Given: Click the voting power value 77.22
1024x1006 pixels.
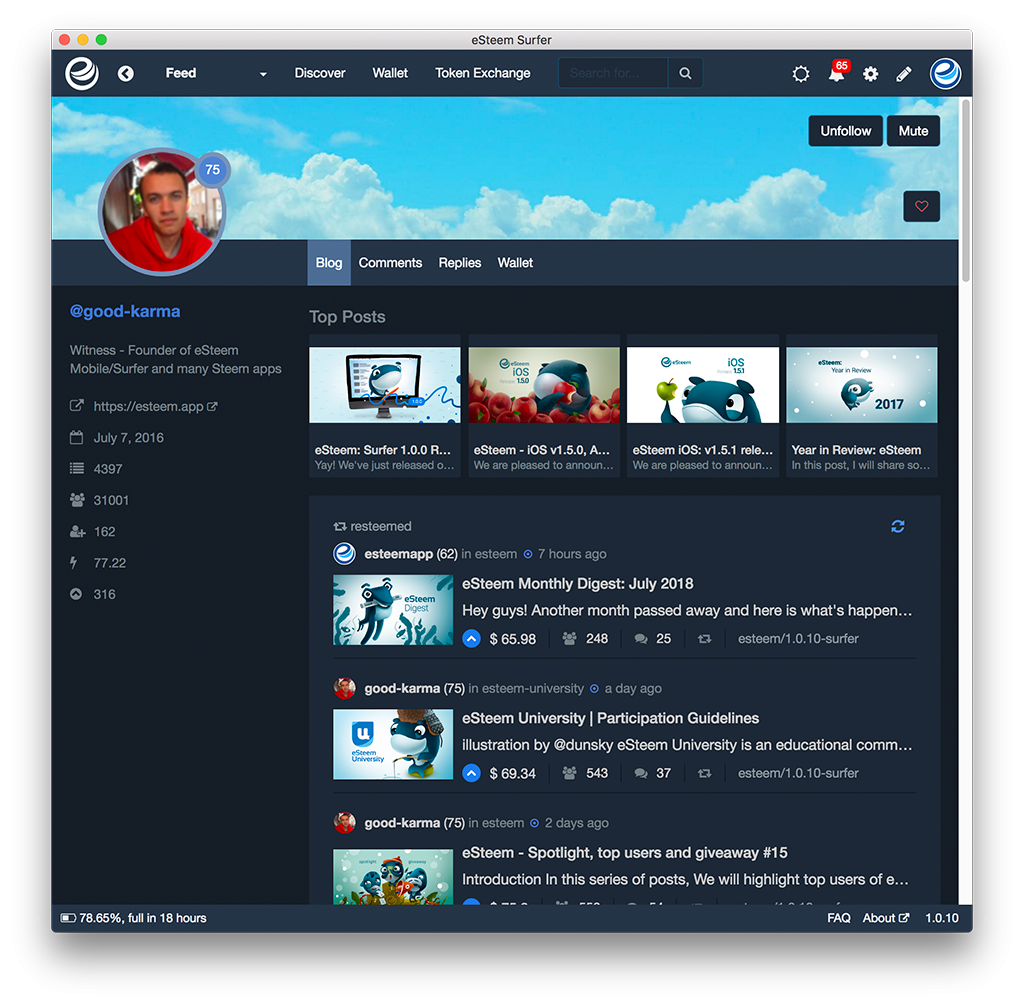Looking at the screenshot, I should (x=109, y=563).
